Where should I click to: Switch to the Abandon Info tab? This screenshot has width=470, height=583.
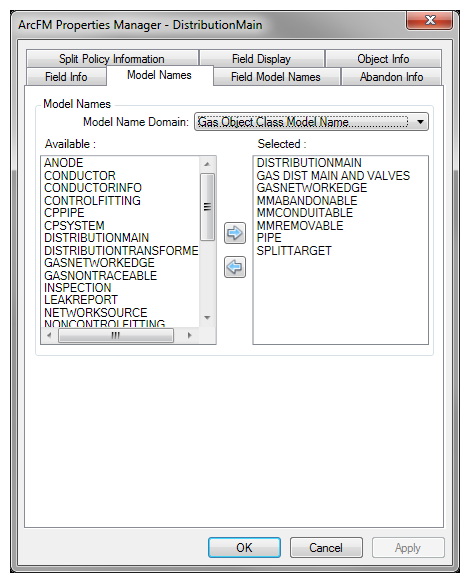click(x=391, y=77)
